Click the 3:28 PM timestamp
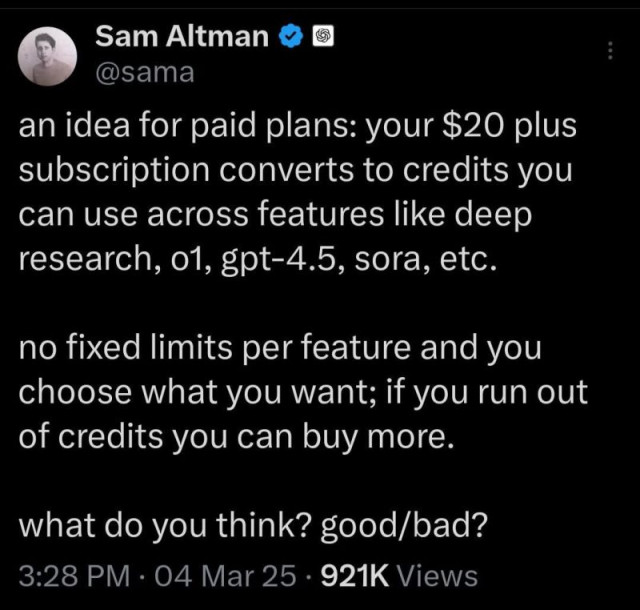Screen dimensions: 640x610 click(74, 576)
